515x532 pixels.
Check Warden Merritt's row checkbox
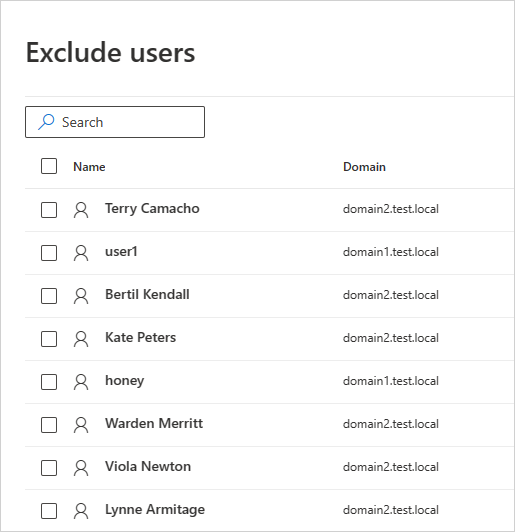point(49,425)
